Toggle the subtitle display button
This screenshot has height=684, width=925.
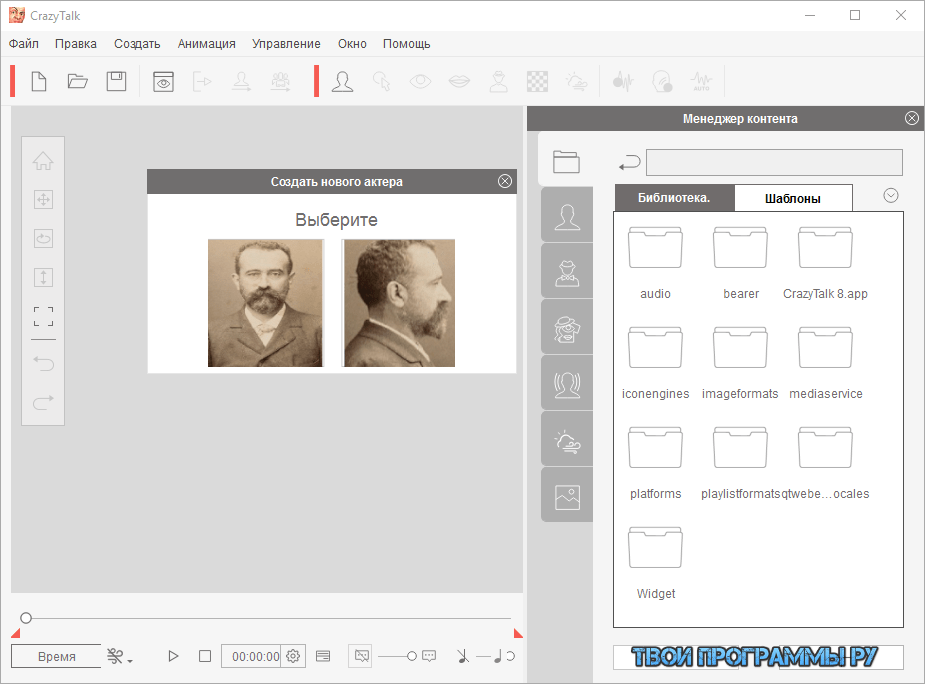click(323, 656)
